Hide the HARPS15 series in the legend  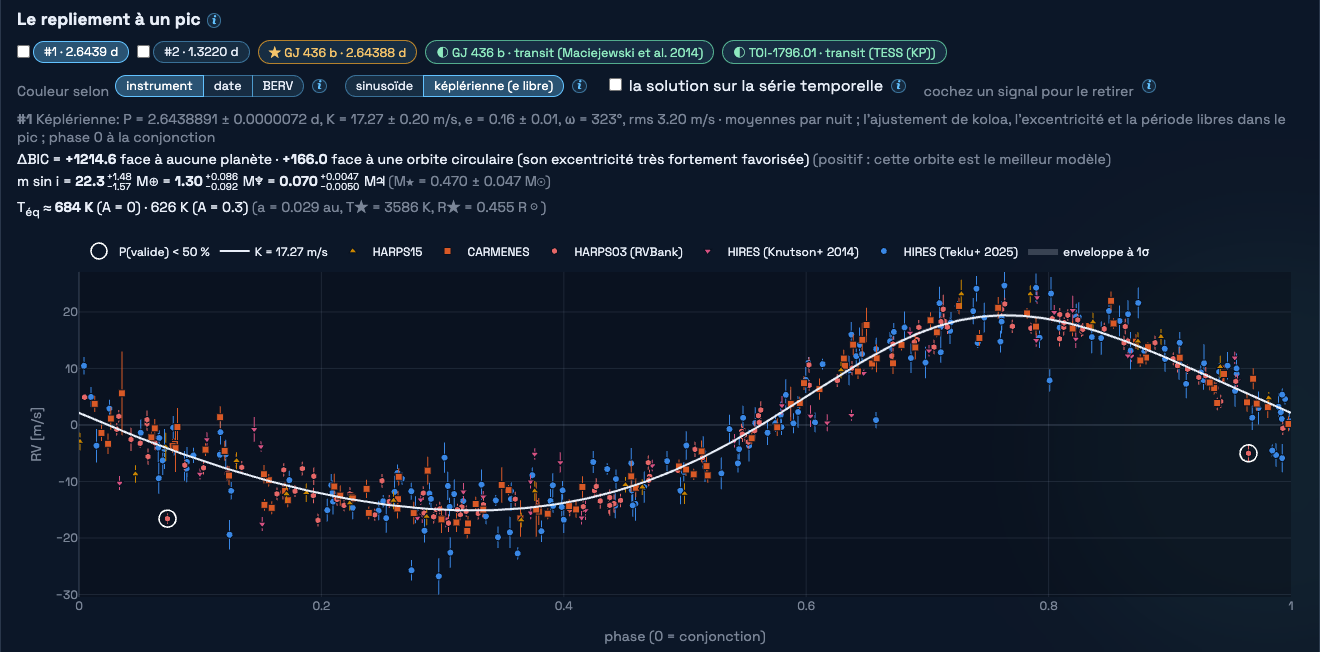[x=386, y=251]
